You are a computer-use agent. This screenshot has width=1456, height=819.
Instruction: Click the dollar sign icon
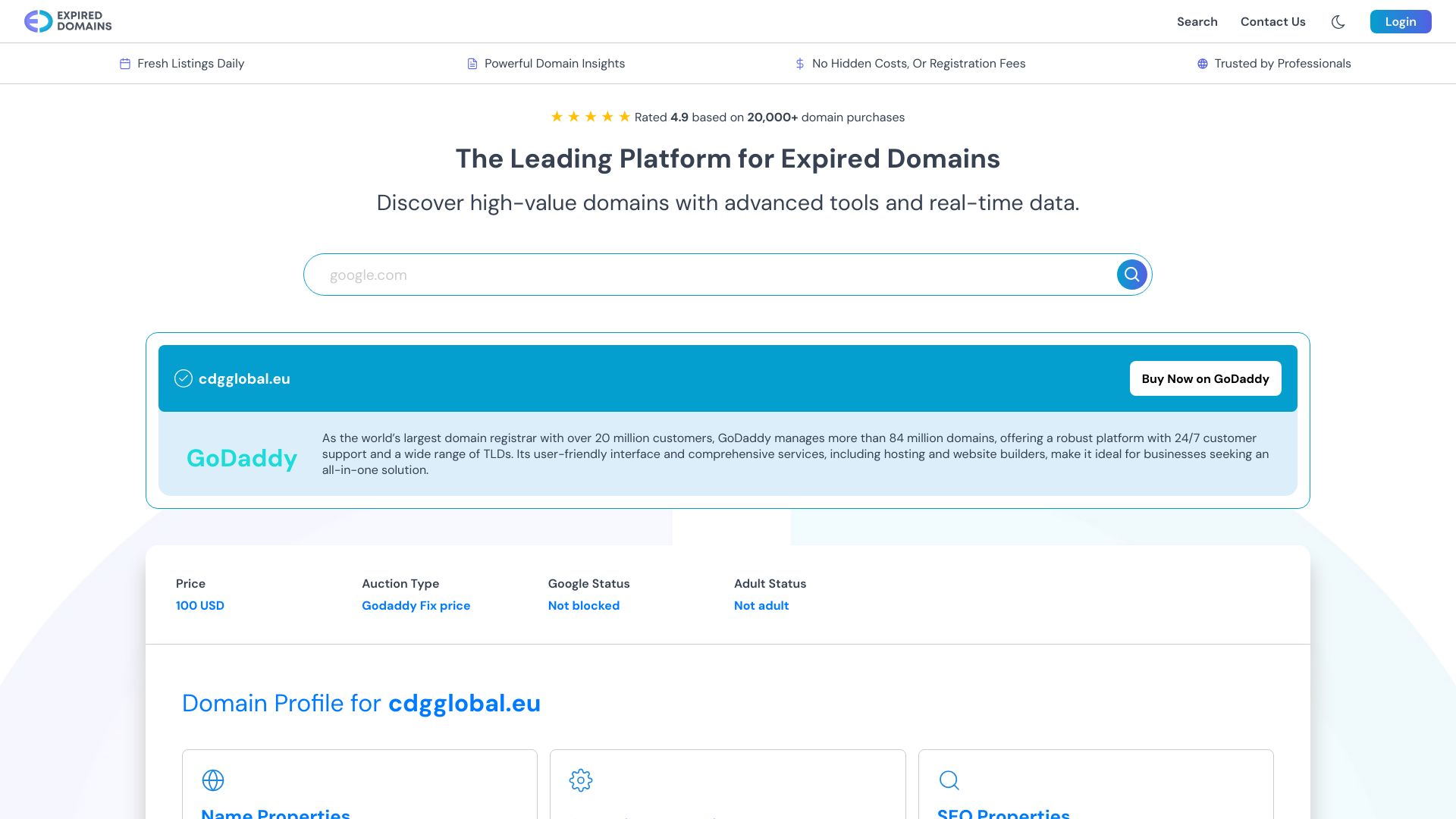pyautogui.click(x=799, y=64)
